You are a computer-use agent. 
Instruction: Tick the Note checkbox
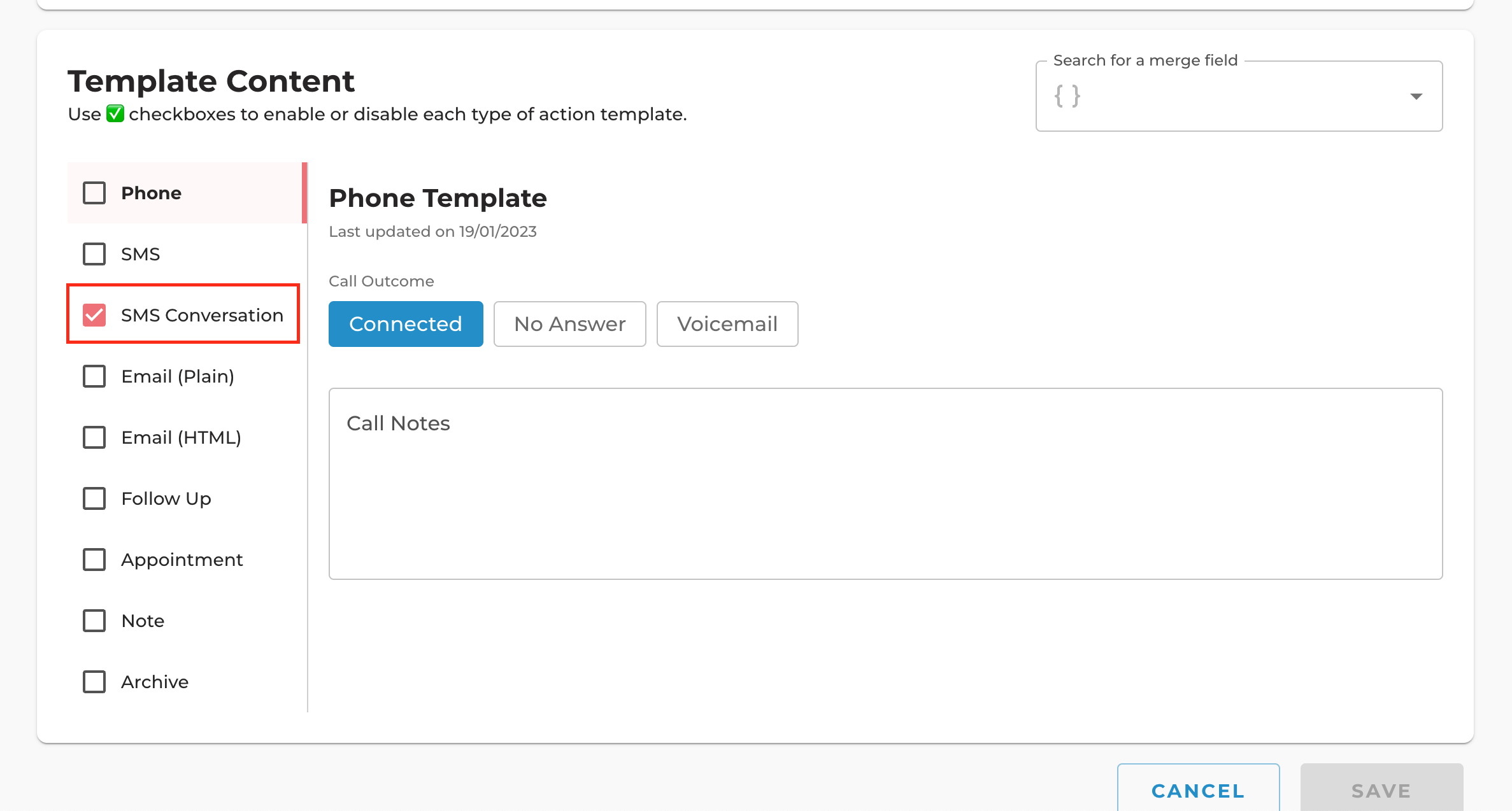point(94,621)
